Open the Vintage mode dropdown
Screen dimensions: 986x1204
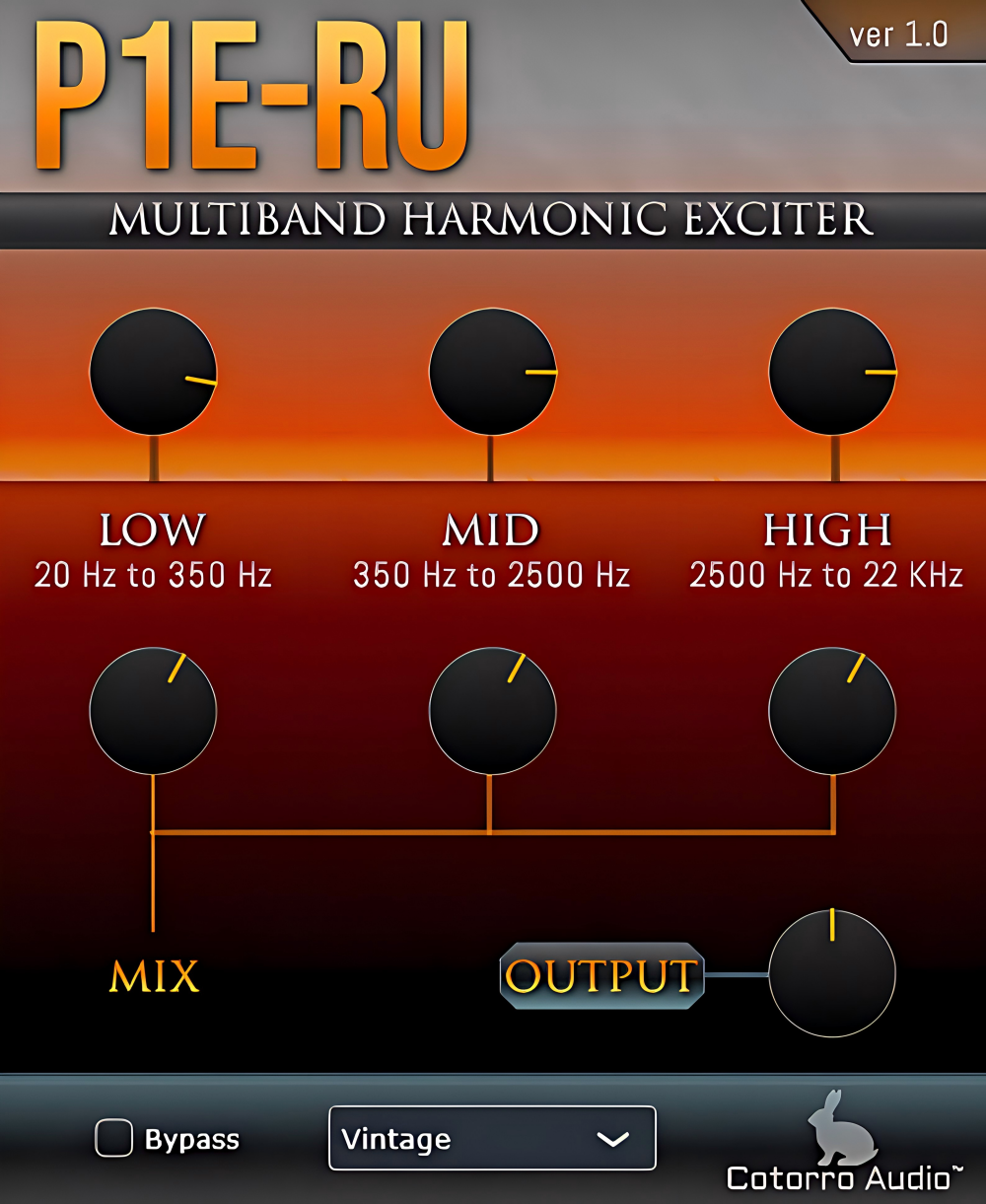point(492,1138)
